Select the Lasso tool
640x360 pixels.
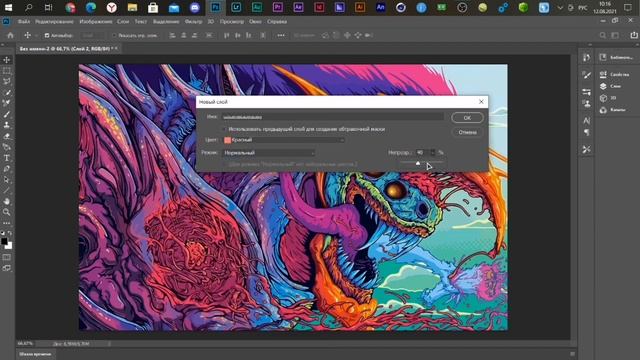coord(7,81)
